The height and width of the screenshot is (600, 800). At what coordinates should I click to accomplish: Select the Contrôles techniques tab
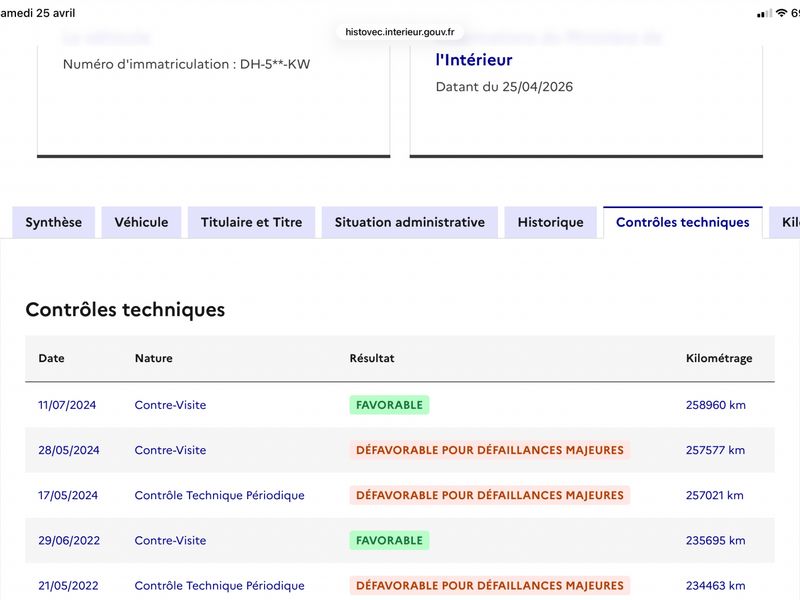(x=682, y=222)
